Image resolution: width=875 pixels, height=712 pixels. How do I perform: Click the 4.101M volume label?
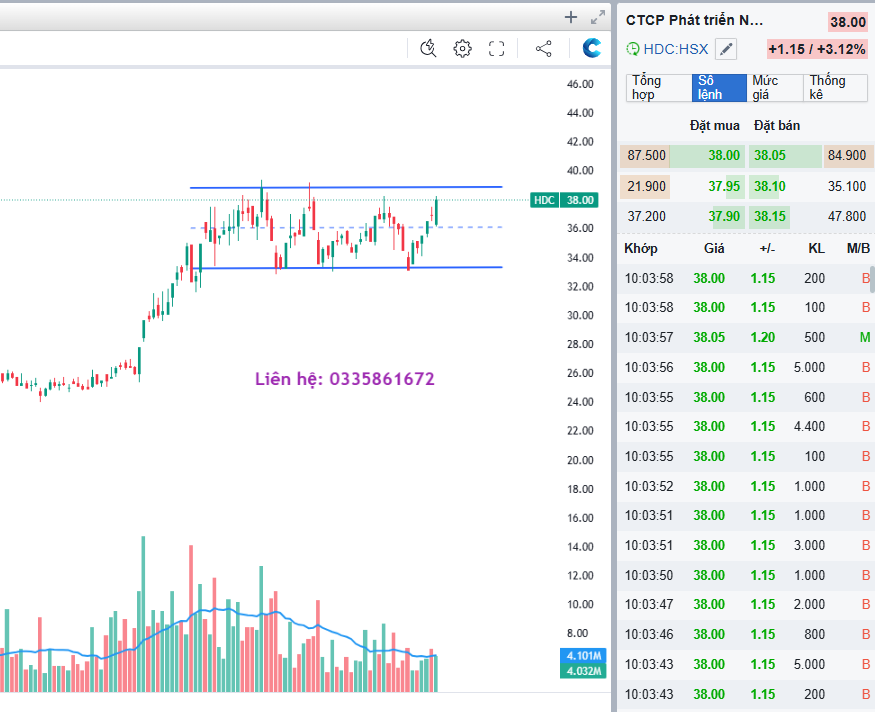click(583, 656)
